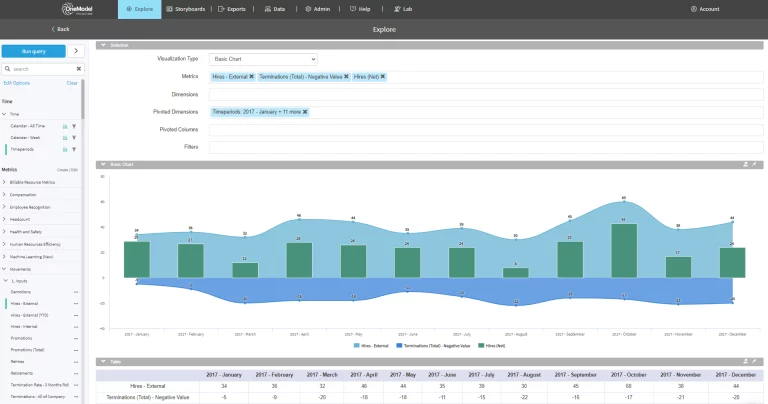Screen dimensions: 768x404
Task: Collapse the Selection panel
Action: coord(103,45)
